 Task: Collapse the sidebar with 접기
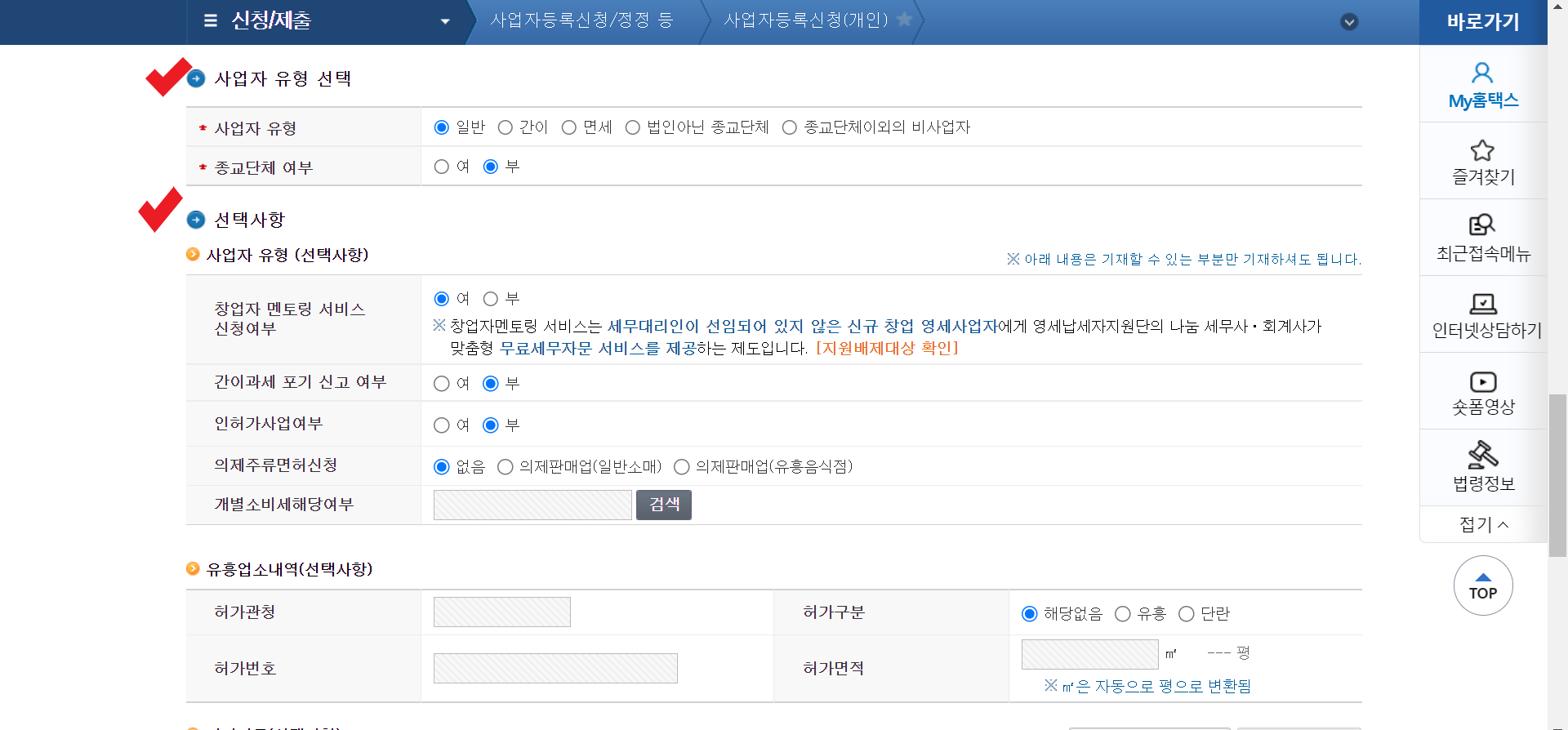tap(1483, 524)
